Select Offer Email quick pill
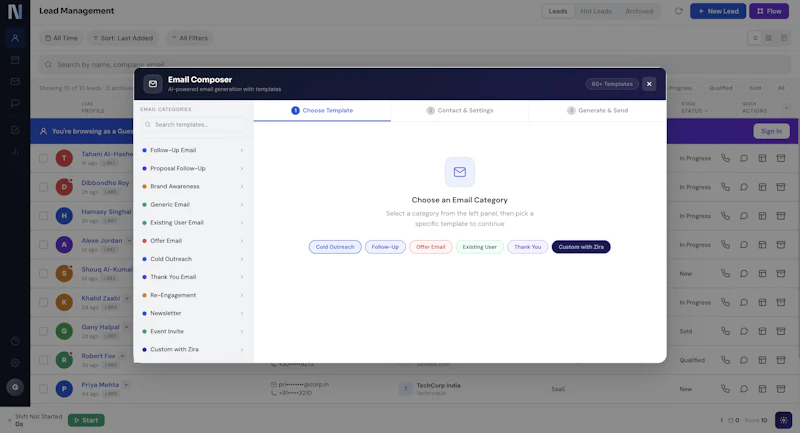 tap(430, 247)
